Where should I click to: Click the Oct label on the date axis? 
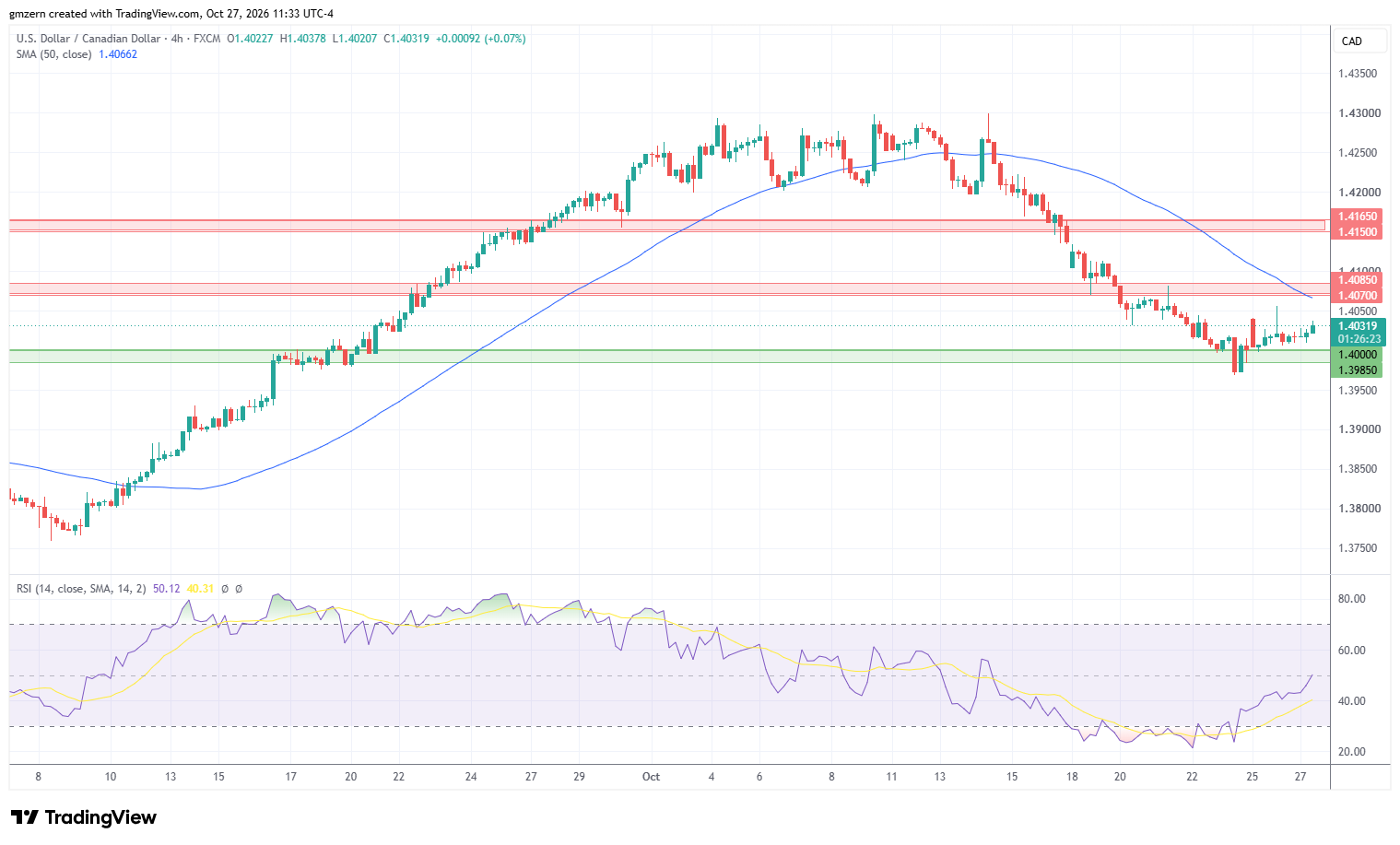651,777
